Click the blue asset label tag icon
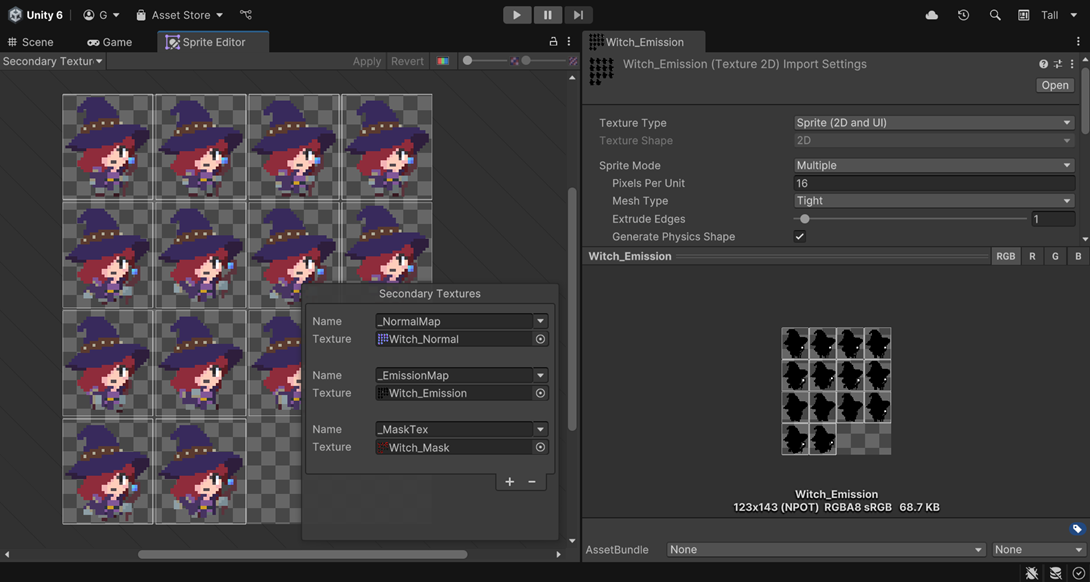 pos(1077,529)
